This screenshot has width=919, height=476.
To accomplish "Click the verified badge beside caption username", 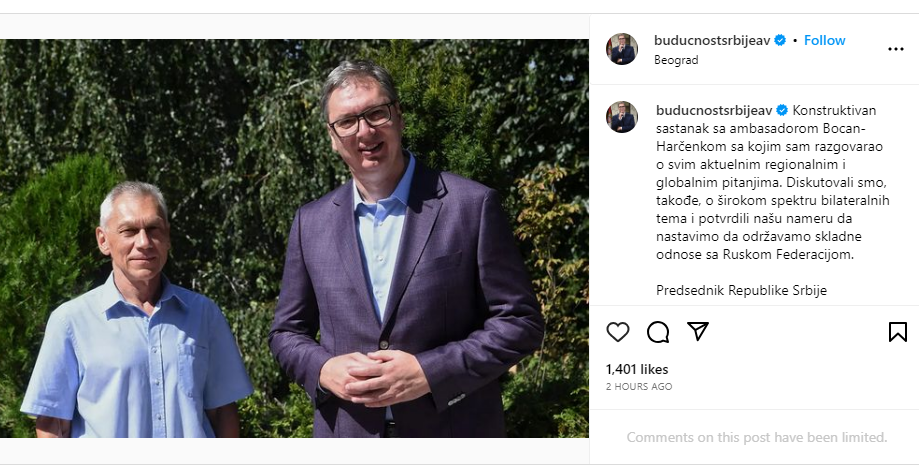I will pyautogui.click(x=782, y=110).
